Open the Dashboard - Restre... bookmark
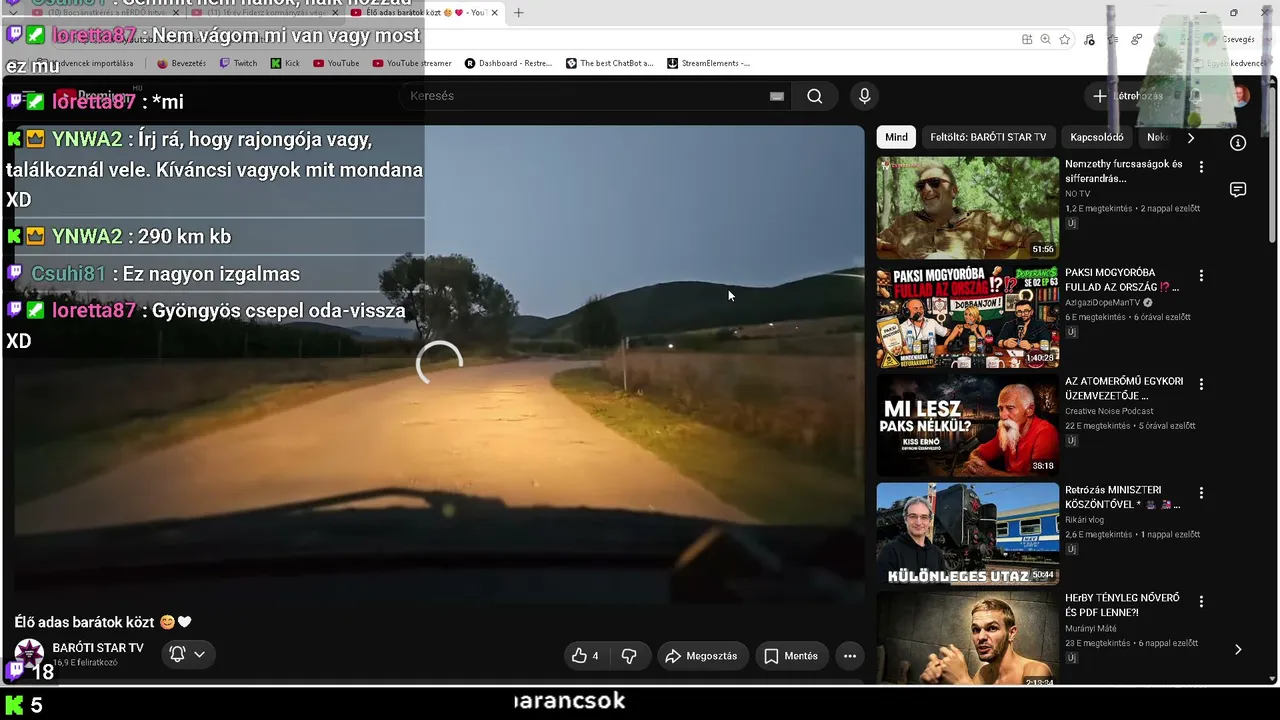 tap(508, 63)
